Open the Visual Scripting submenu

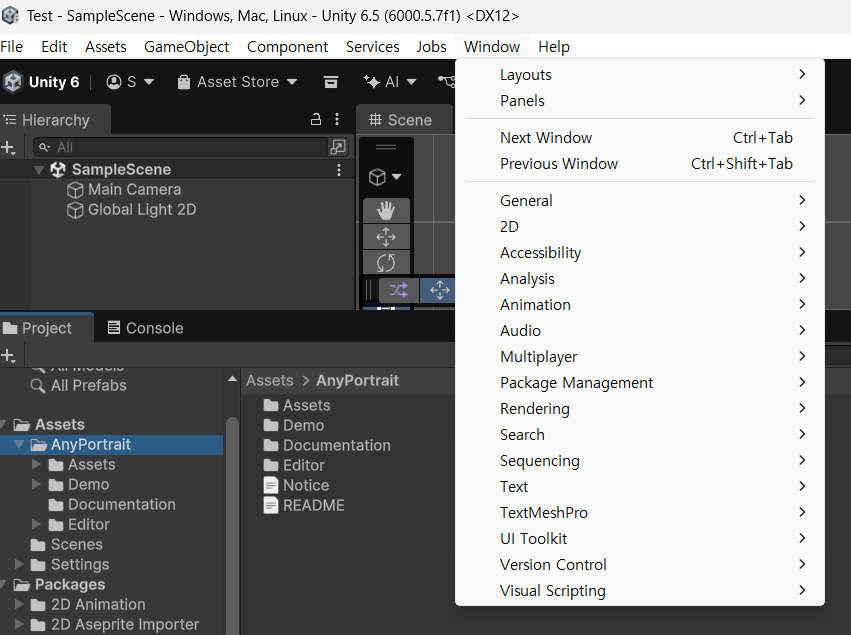pos(640,591)
